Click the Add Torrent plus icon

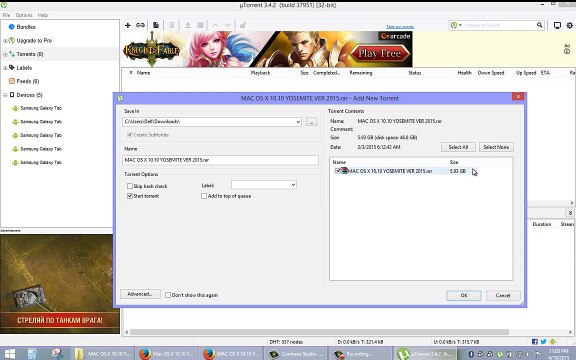127,25
